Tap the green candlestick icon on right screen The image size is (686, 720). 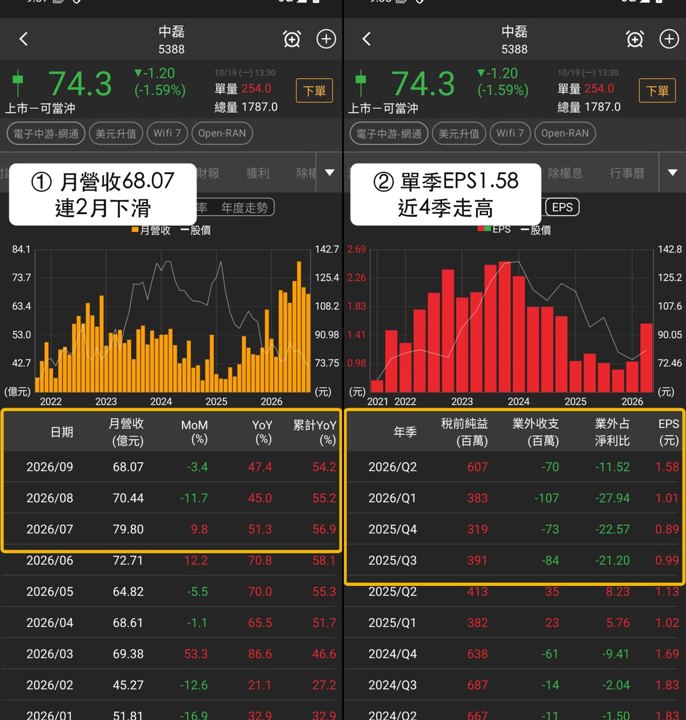361,83
